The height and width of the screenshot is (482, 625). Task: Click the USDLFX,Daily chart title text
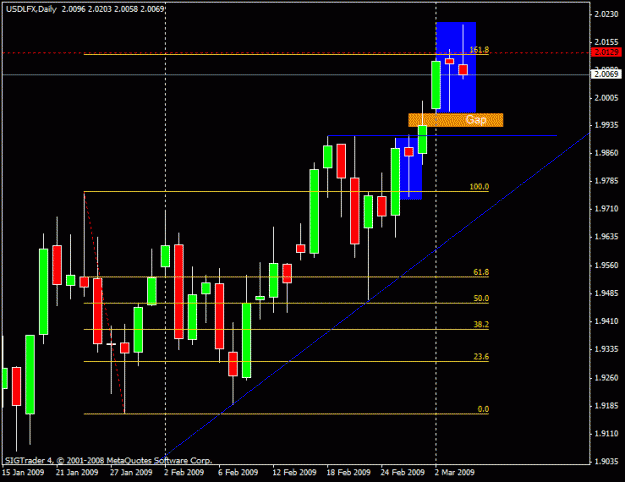click(31, 9)
